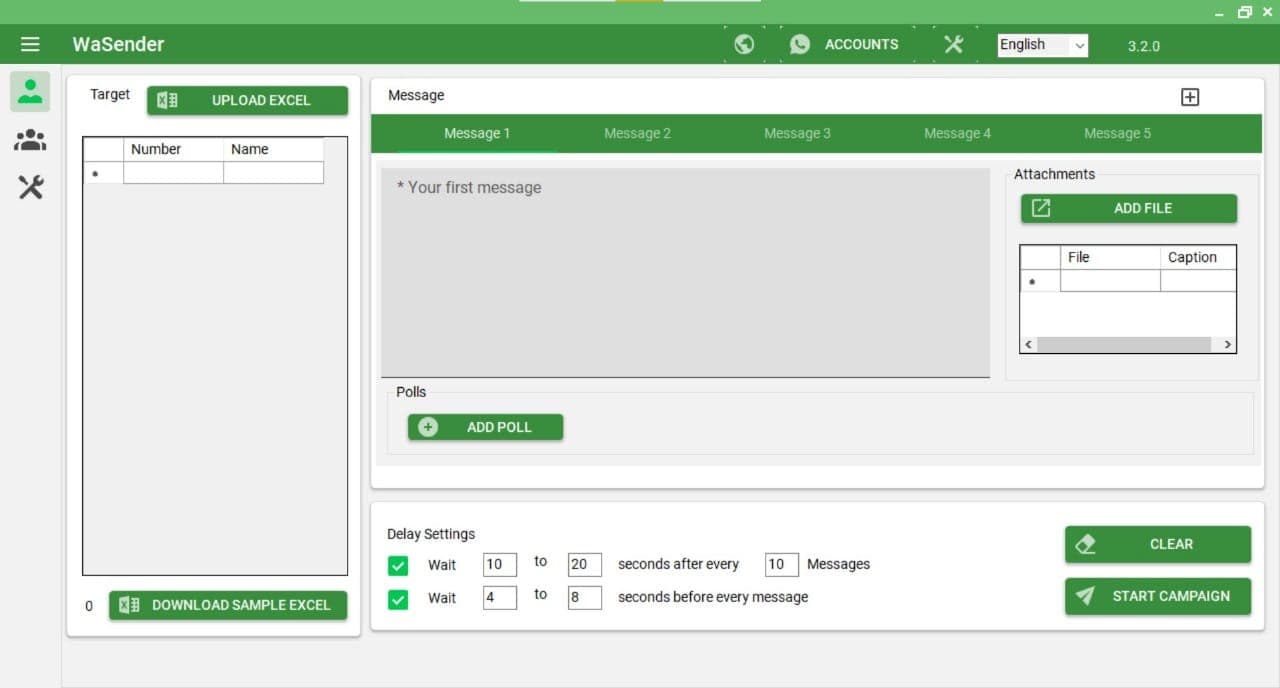Screen dimensions: 1280x688
Task: Click the Name column header
Action: point(273,150)
